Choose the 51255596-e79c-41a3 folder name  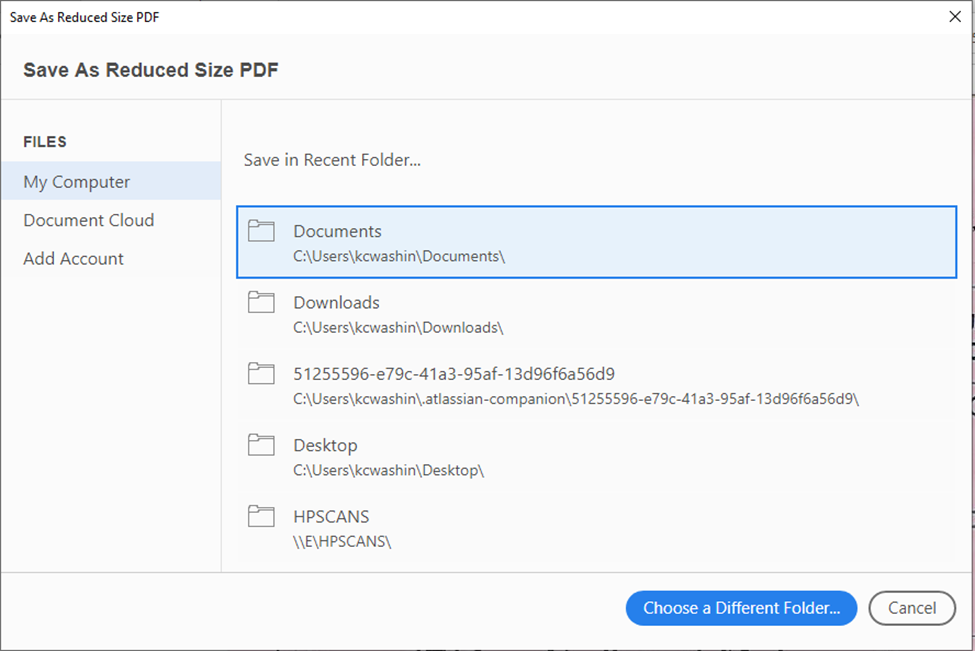(x=453, y=374)
